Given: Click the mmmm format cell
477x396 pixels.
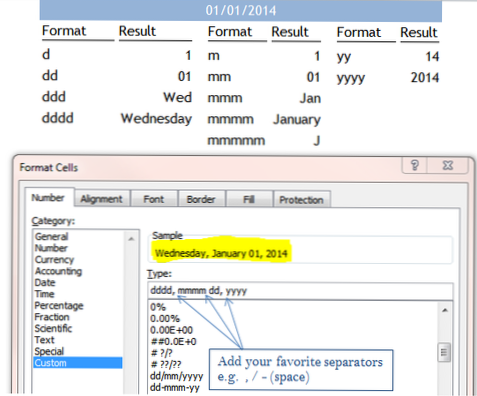Looking at the screenshot, I should click(230, 119).
